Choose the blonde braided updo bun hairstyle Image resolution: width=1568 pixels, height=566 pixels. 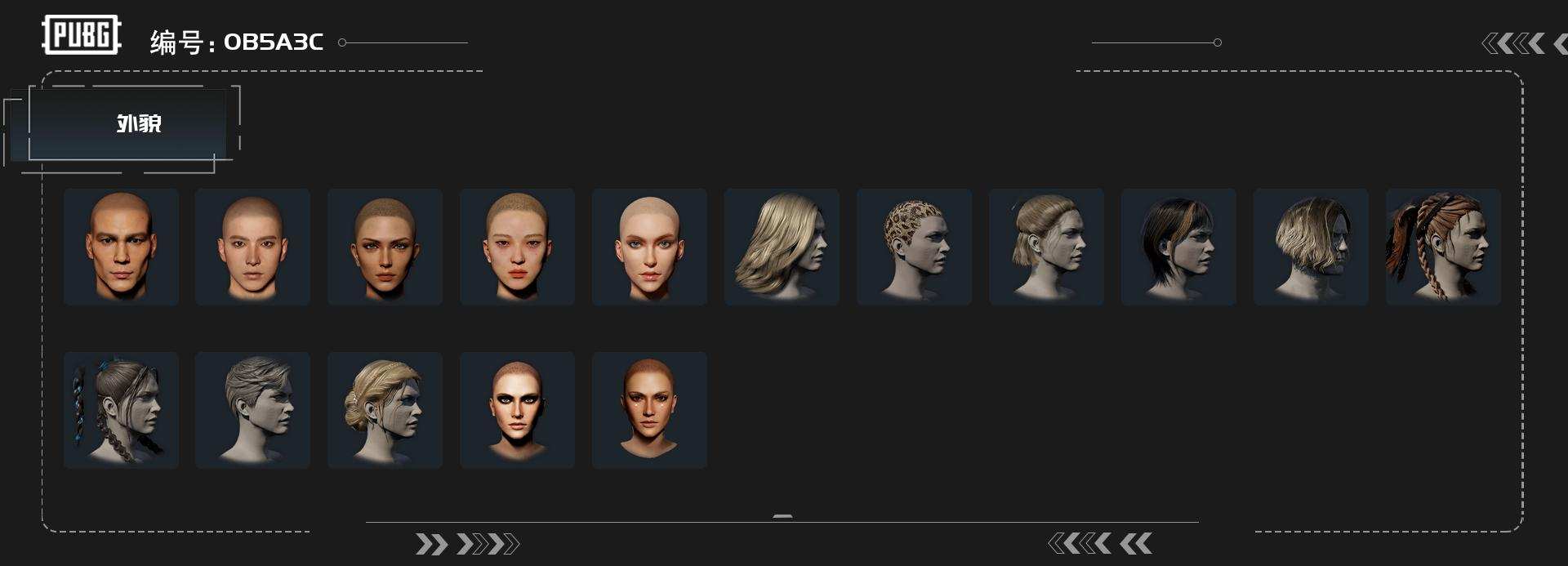pyautogui.click(x=385, y=410)
